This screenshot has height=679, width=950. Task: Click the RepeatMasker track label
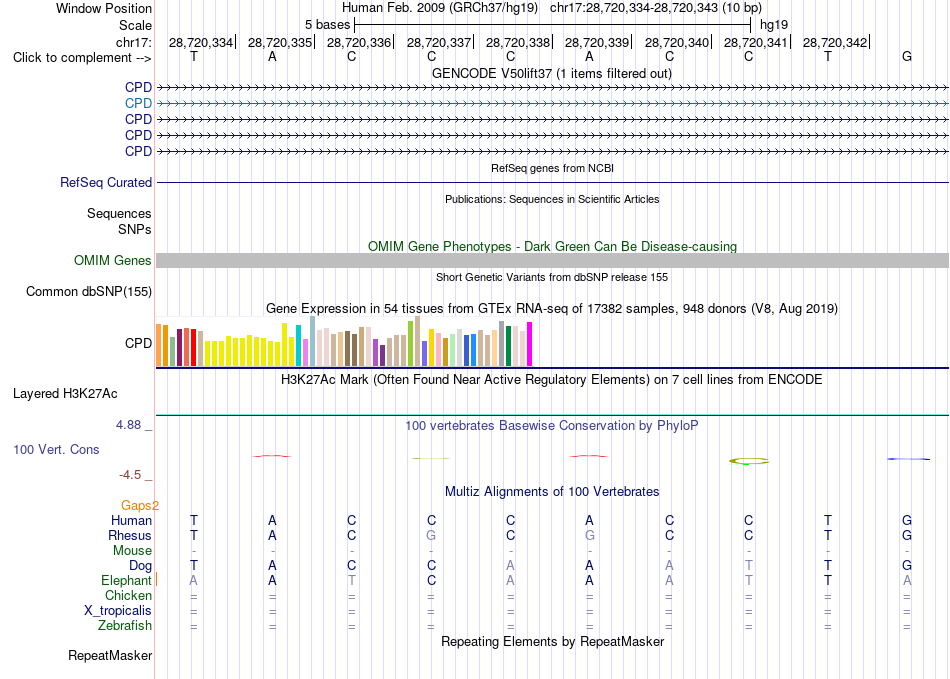point(110,655)
